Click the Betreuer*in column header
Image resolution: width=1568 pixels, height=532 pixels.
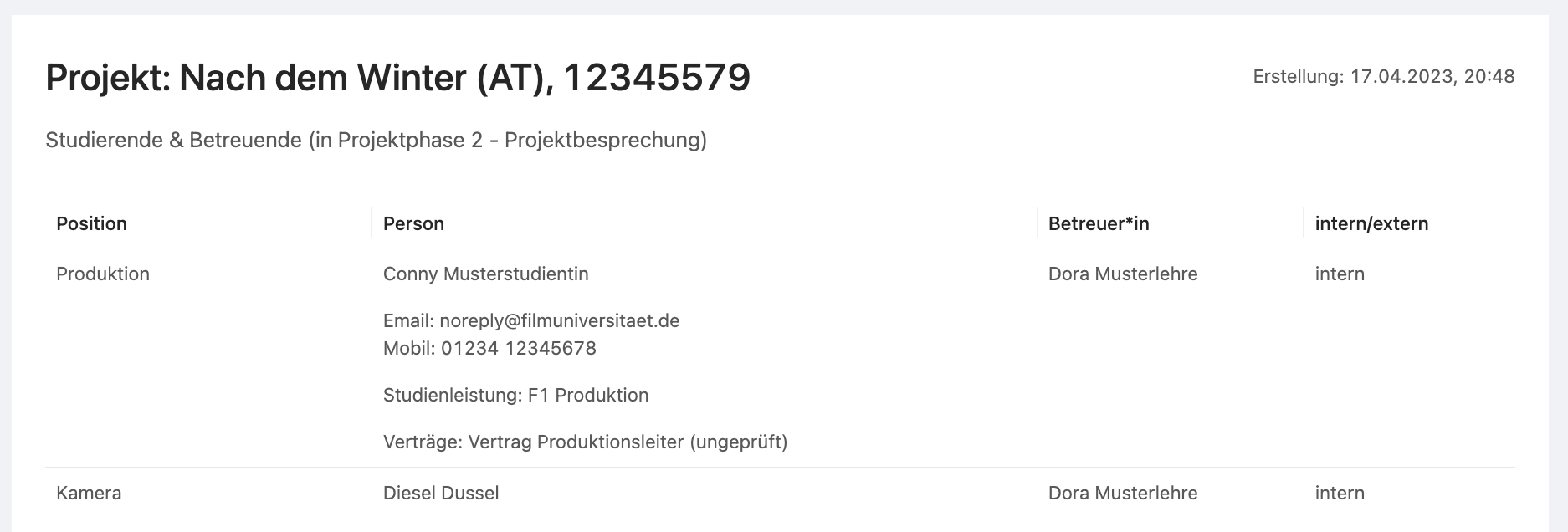1098,223
